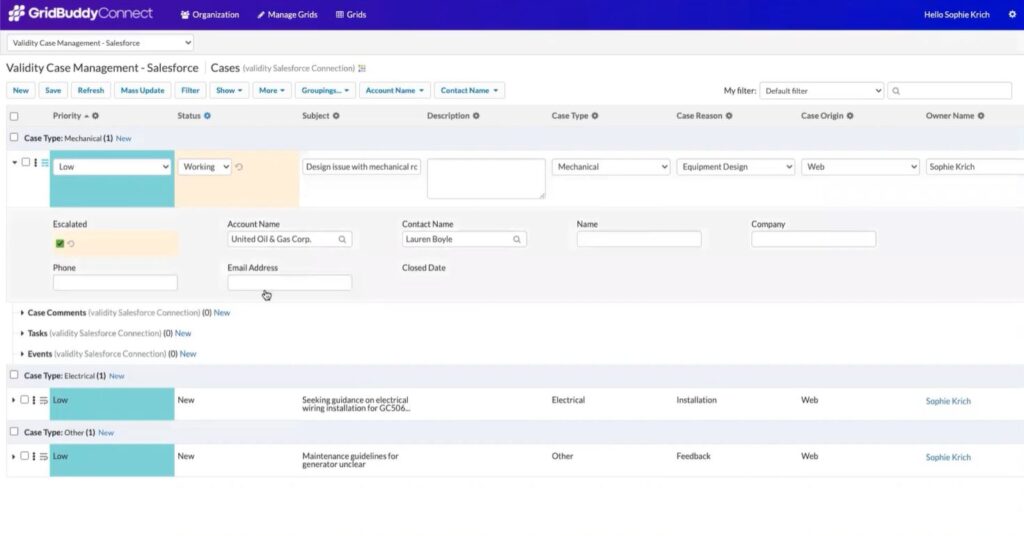Open the My filter Default filter dropdown
Viewport: 1024px width, 536px height.
point(822,91)
